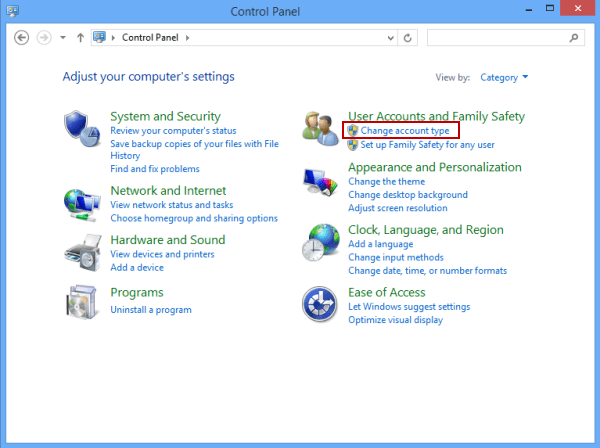Open Save backup copies with File History
The width and height of the screenshot is (600, 448).
pos(194,150)
